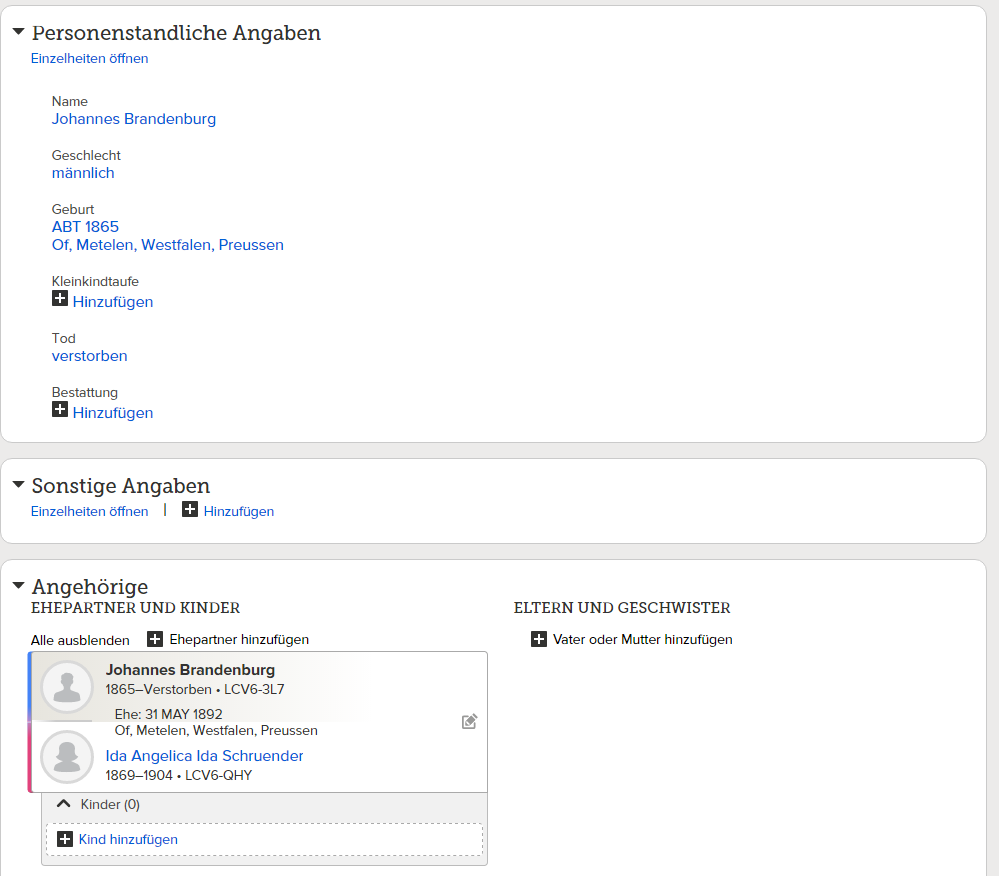The width and height of the screenshot is (999, 876).
Task: Click the name Johannes Brandenburg link
Action: (x=134, y=119)
